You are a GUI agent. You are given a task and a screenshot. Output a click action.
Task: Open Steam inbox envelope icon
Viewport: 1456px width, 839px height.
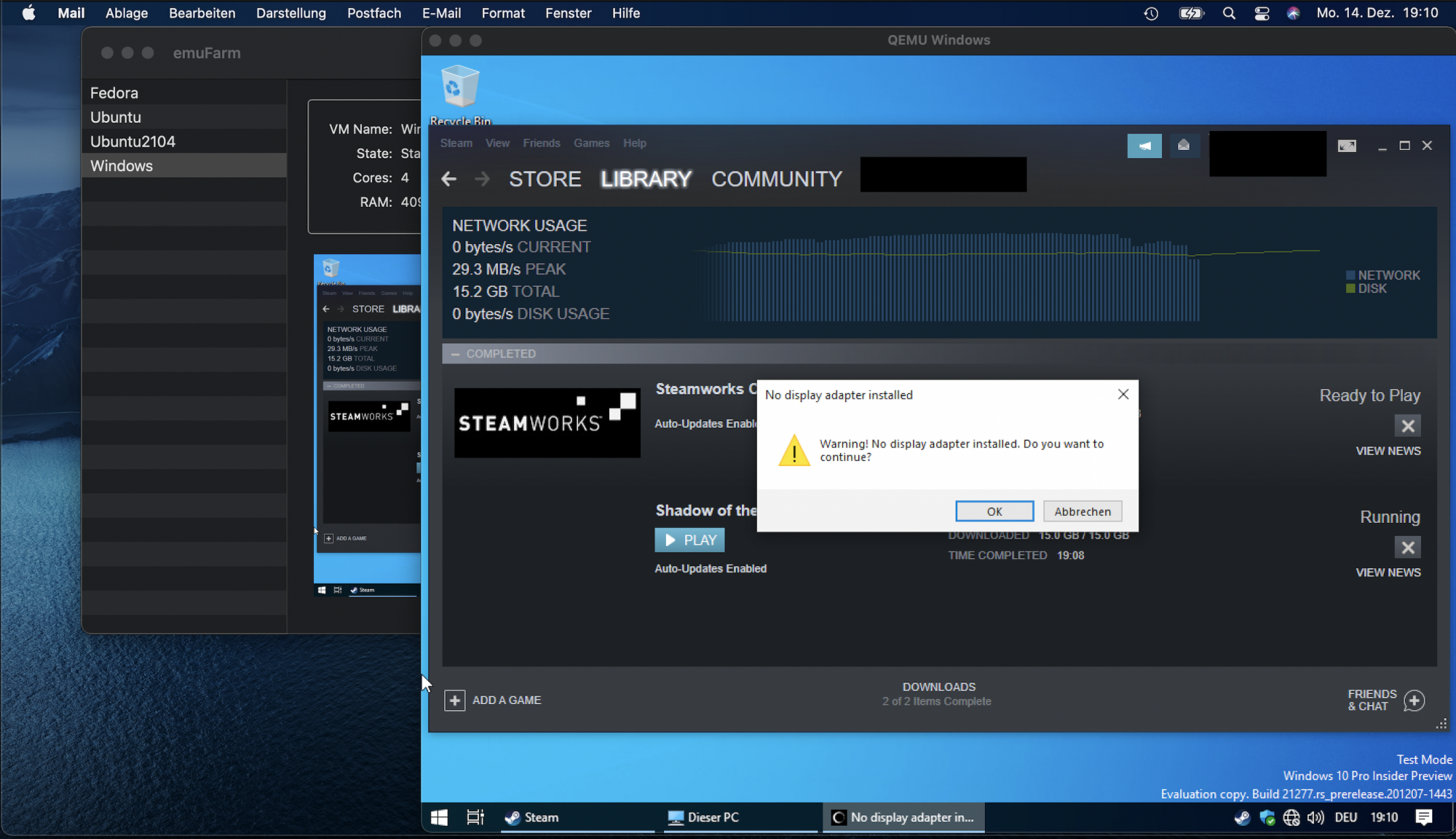pos(1184,146)
